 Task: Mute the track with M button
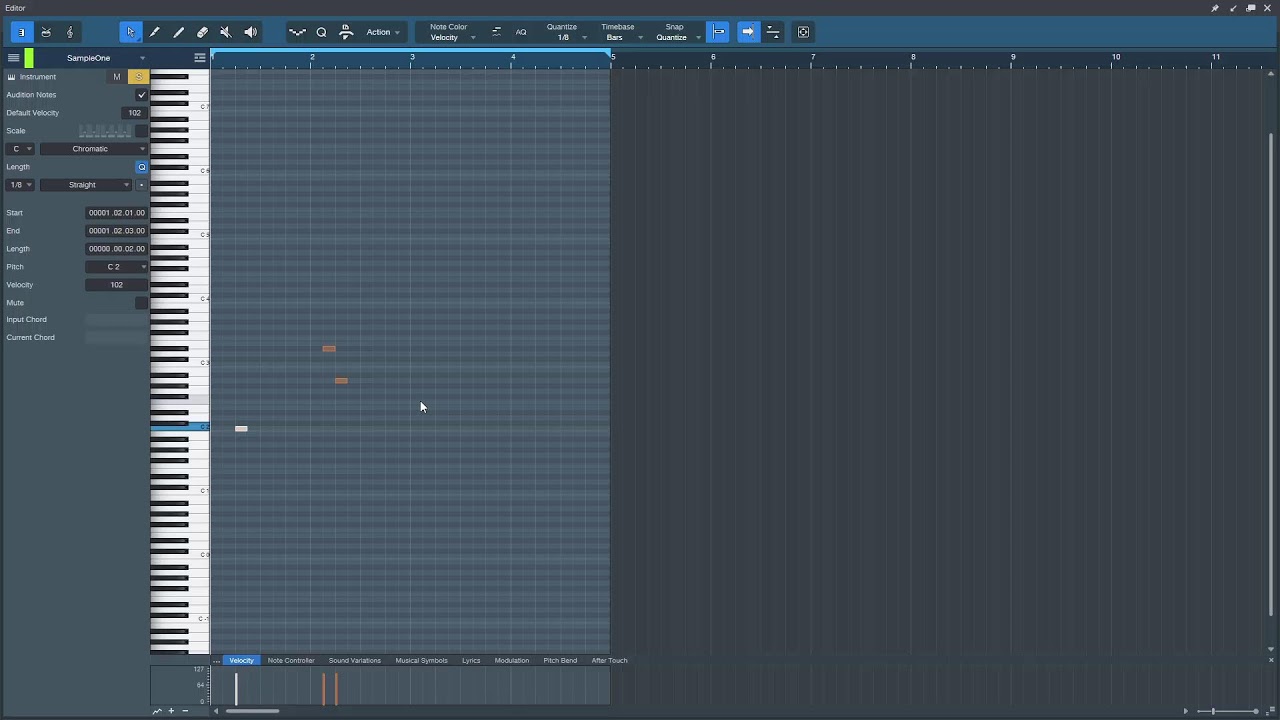point(117,77)
